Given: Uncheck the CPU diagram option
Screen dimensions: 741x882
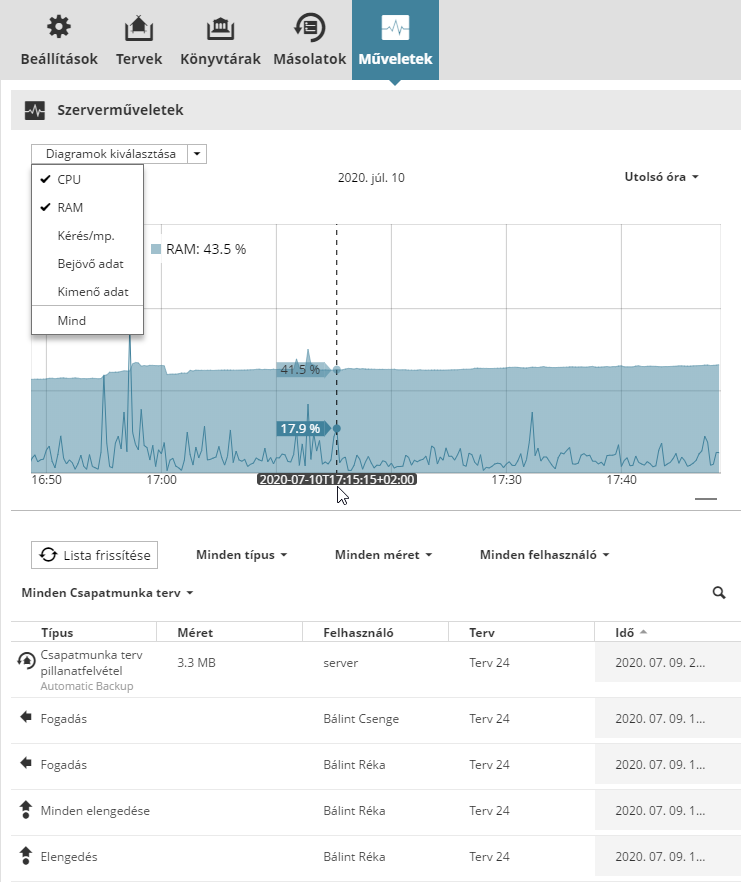Looking at the screenshot, I should click(x=69, y=180).
